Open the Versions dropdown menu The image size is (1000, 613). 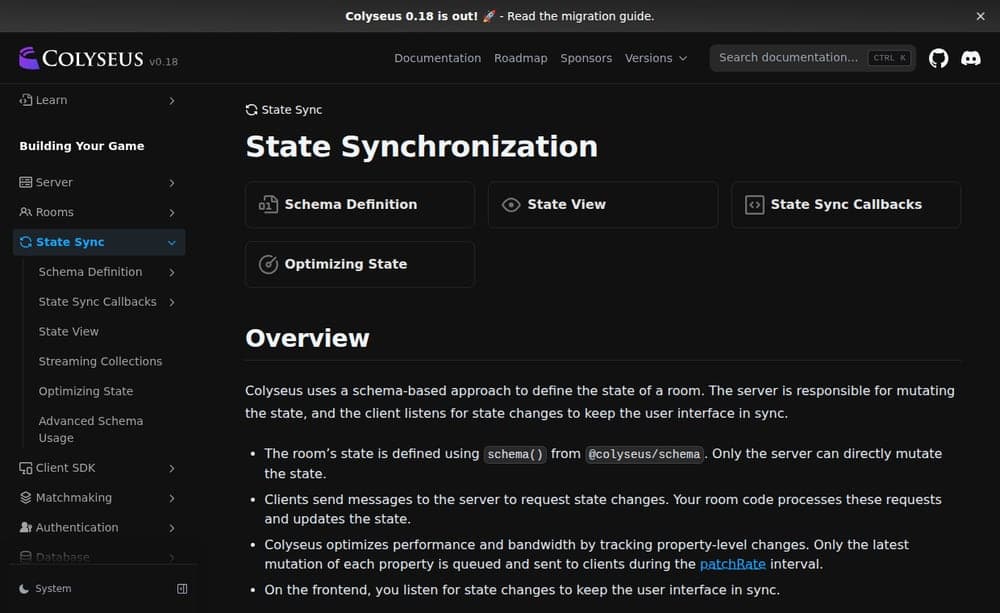656,58
